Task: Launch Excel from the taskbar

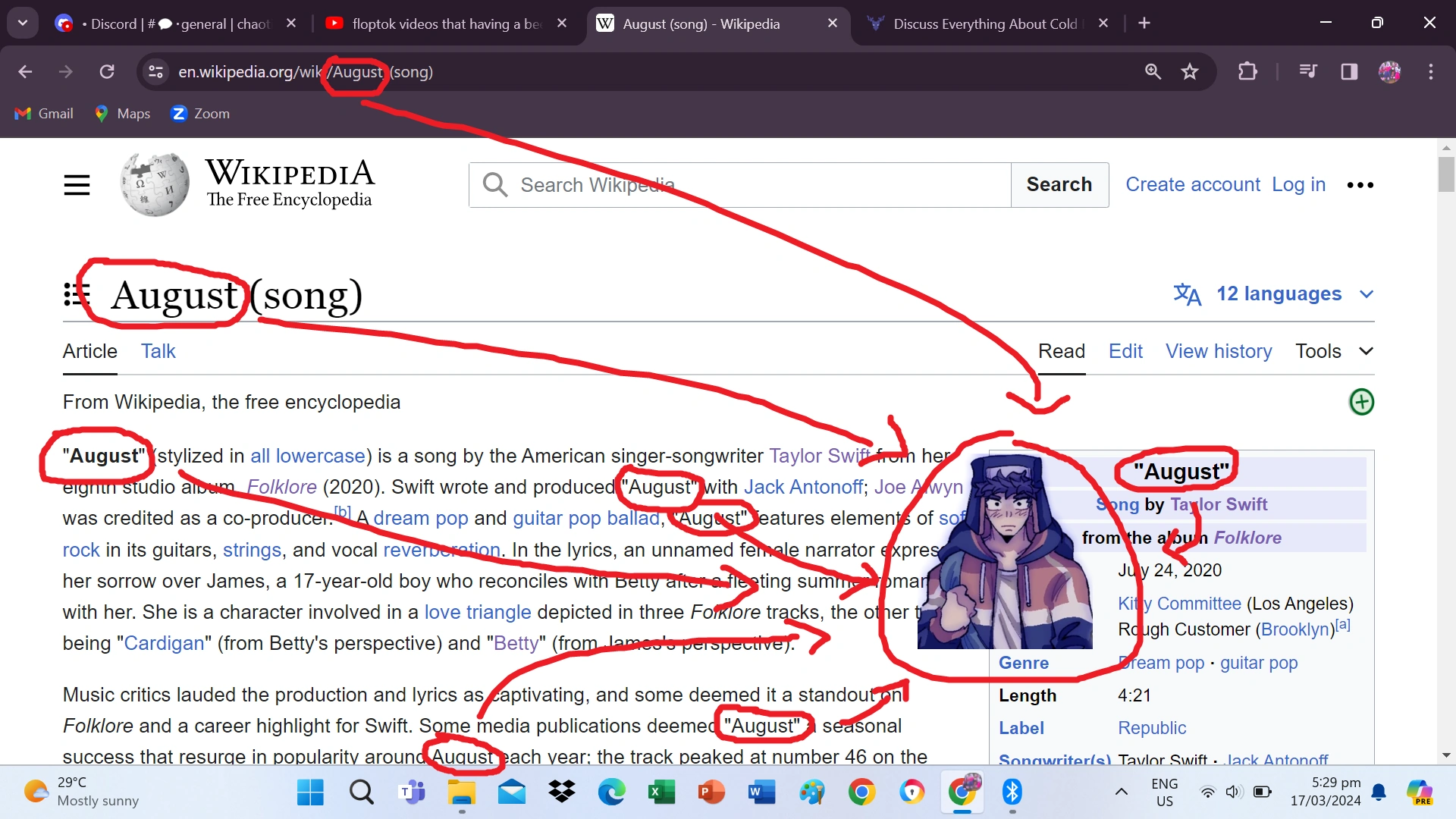Action: (x=661, y=792)
